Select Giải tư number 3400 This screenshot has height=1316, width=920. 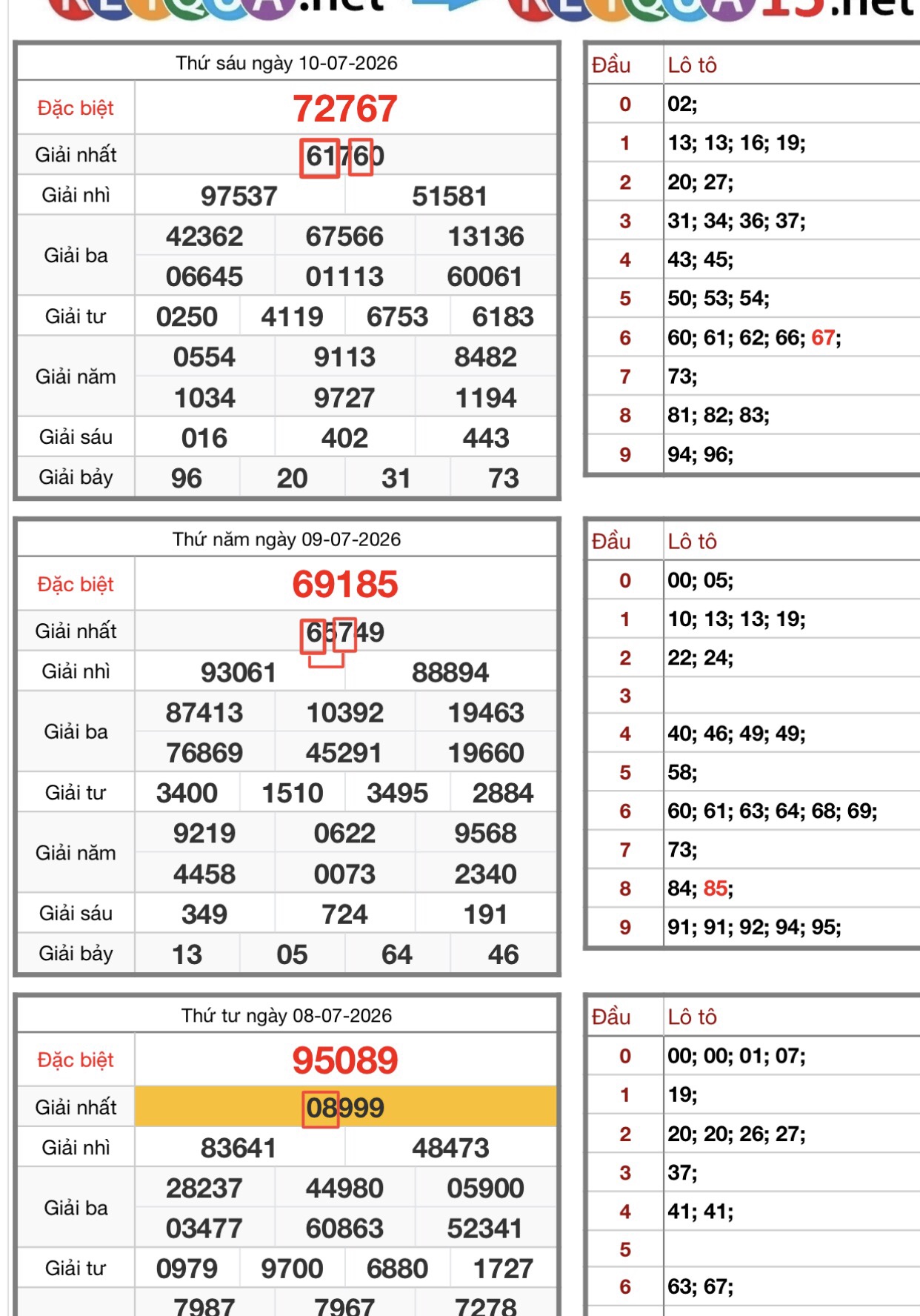[x=187, y=793]
